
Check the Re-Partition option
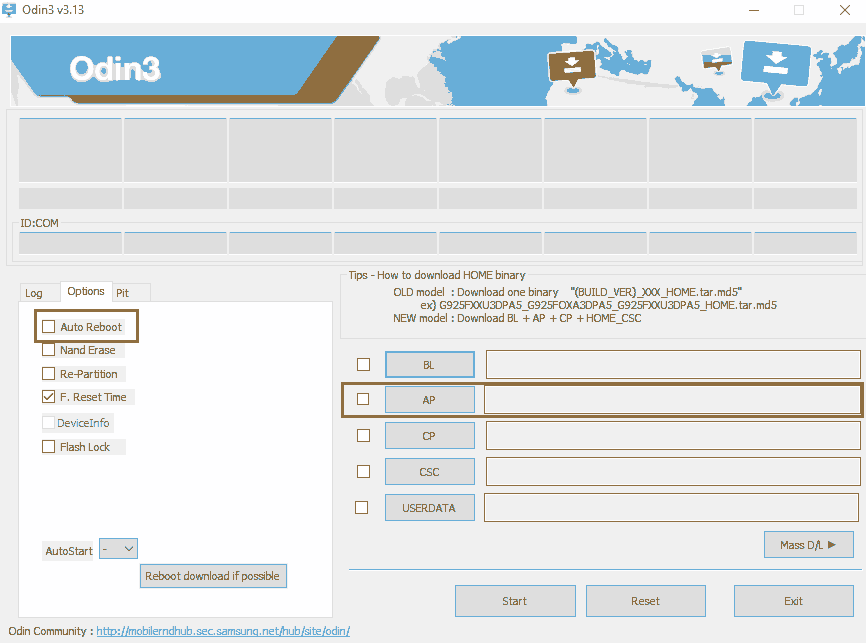49,373
